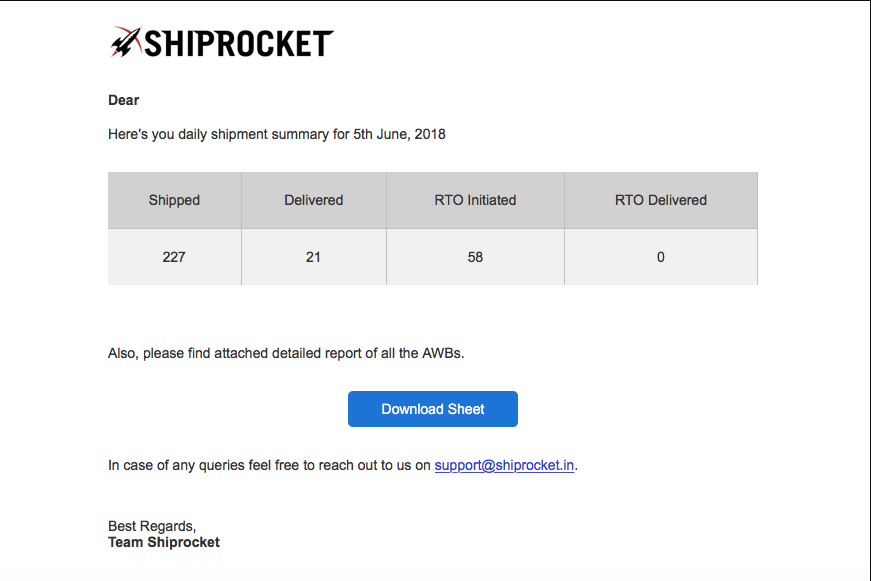Click the date 5th June, 2018
The image size is (871, 581).
(399, 134)
